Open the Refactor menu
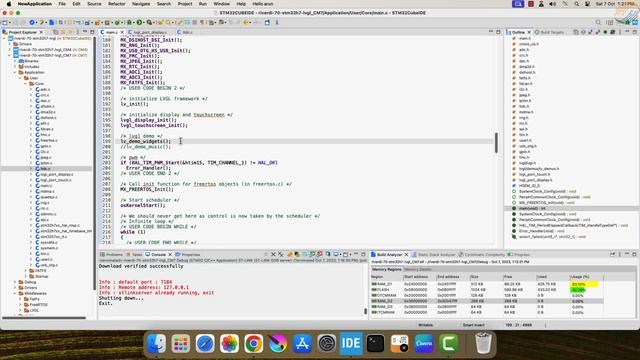 [117, 4]
